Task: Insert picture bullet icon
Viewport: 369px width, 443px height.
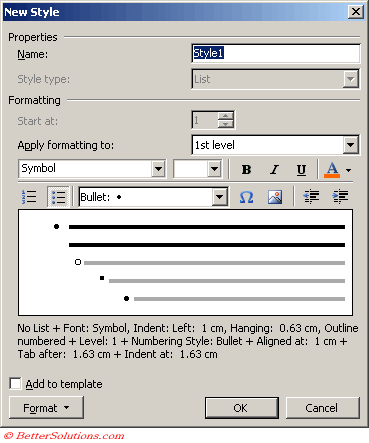Action: (x=275, y=197)
